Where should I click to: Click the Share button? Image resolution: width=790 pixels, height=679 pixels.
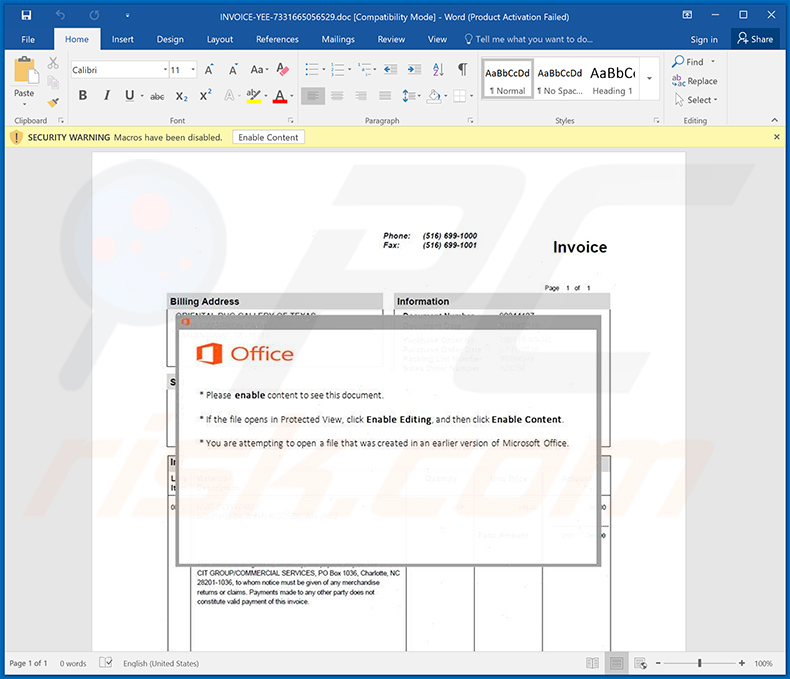tap(755, 39)
